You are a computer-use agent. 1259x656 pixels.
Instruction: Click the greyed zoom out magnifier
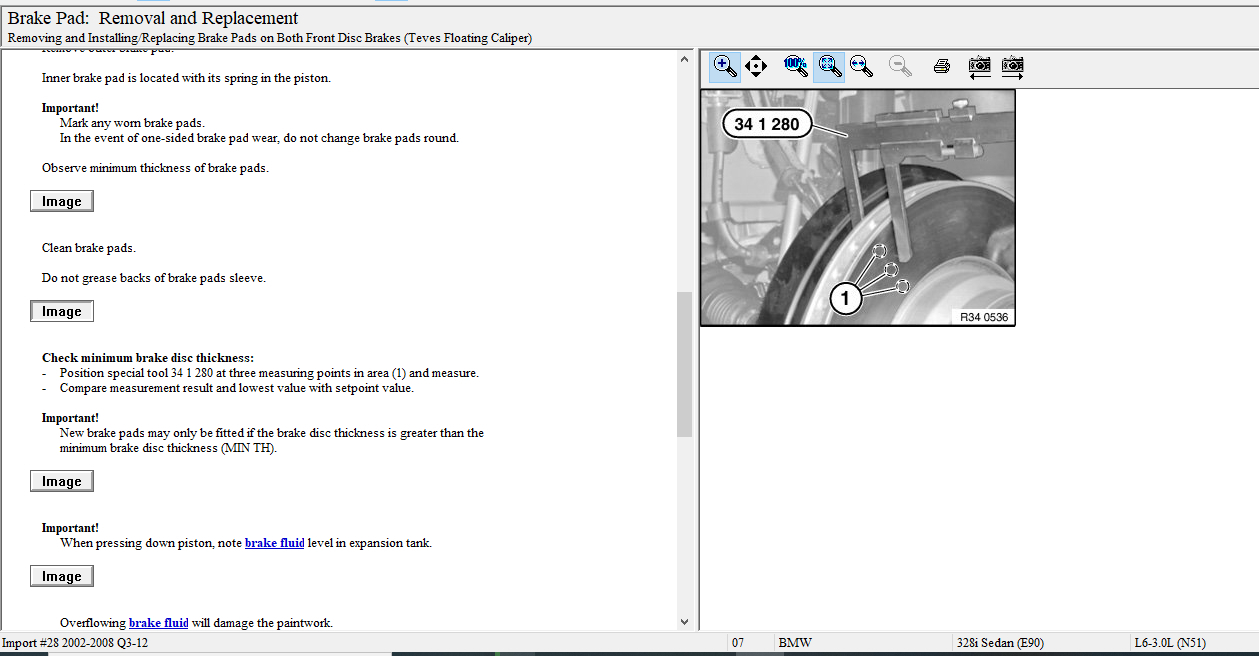tap(901, 67)
